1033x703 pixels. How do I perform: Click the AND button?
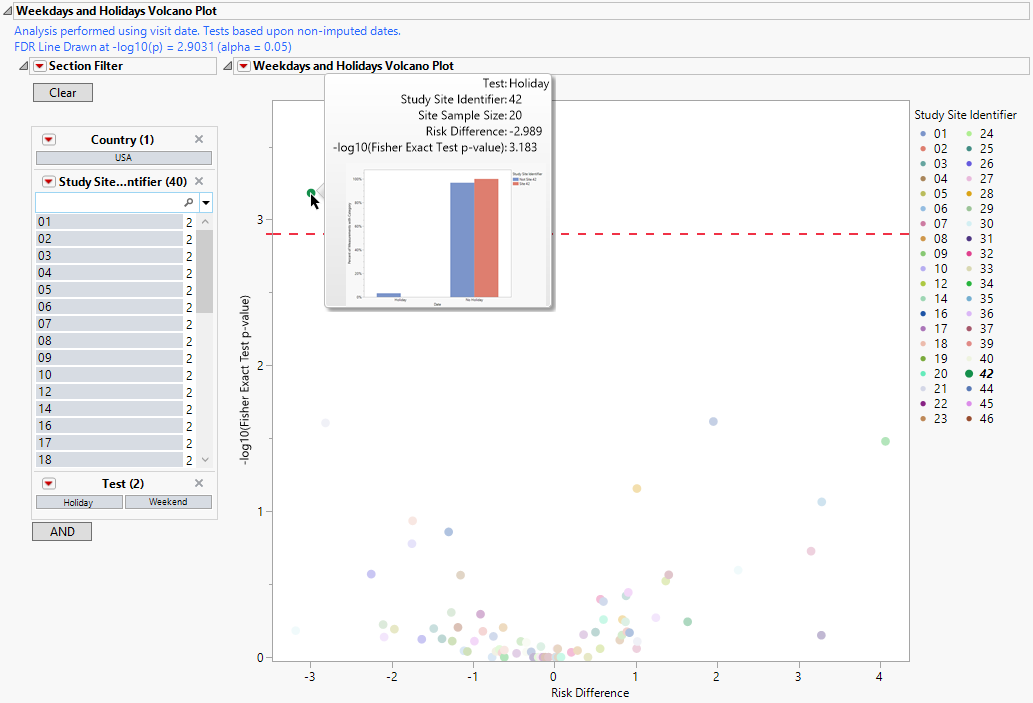click(62, 532)
